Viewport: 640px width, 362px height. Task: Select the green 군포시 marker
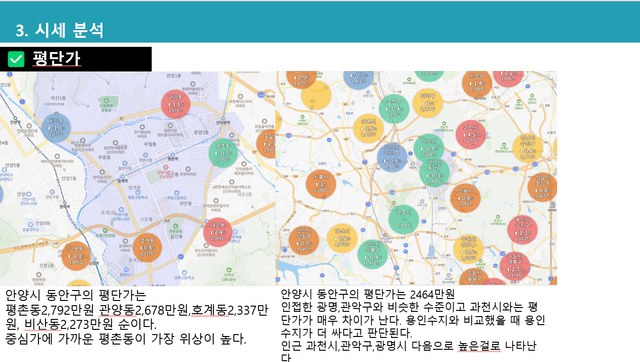tap(403, 220)
